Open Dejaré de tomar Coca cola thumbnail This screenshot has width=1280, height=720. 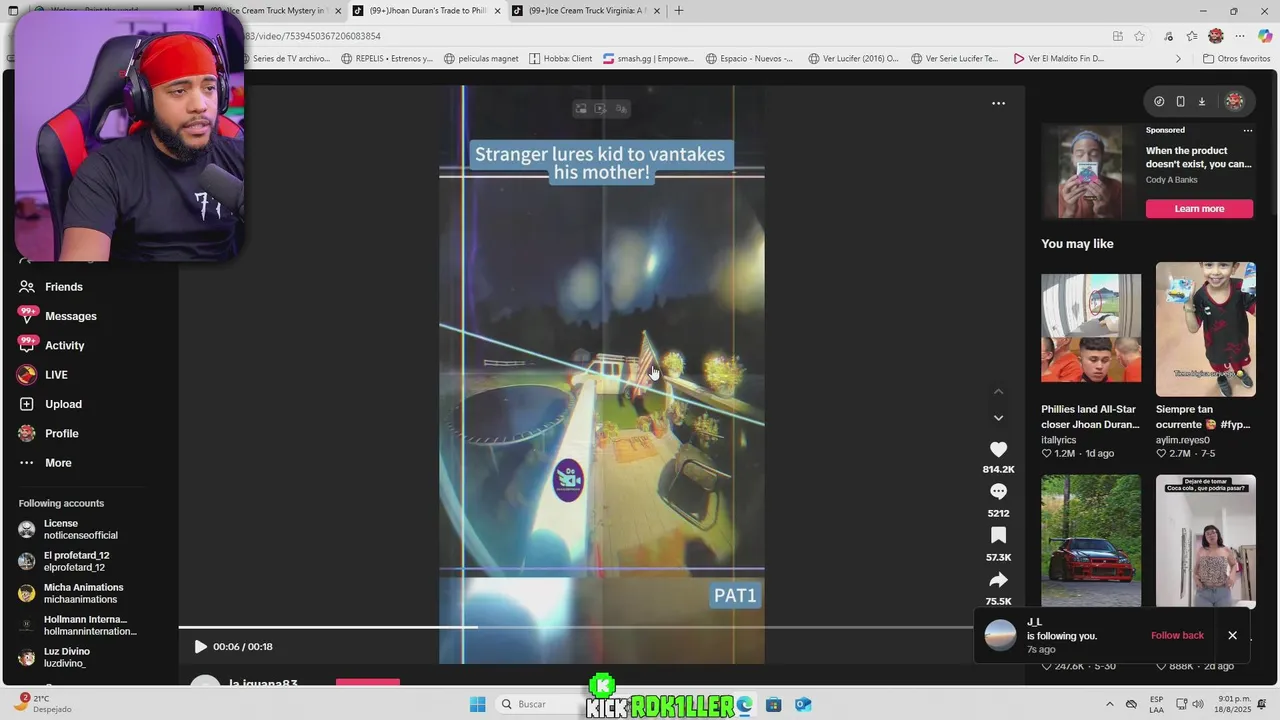pos(1206,541)
